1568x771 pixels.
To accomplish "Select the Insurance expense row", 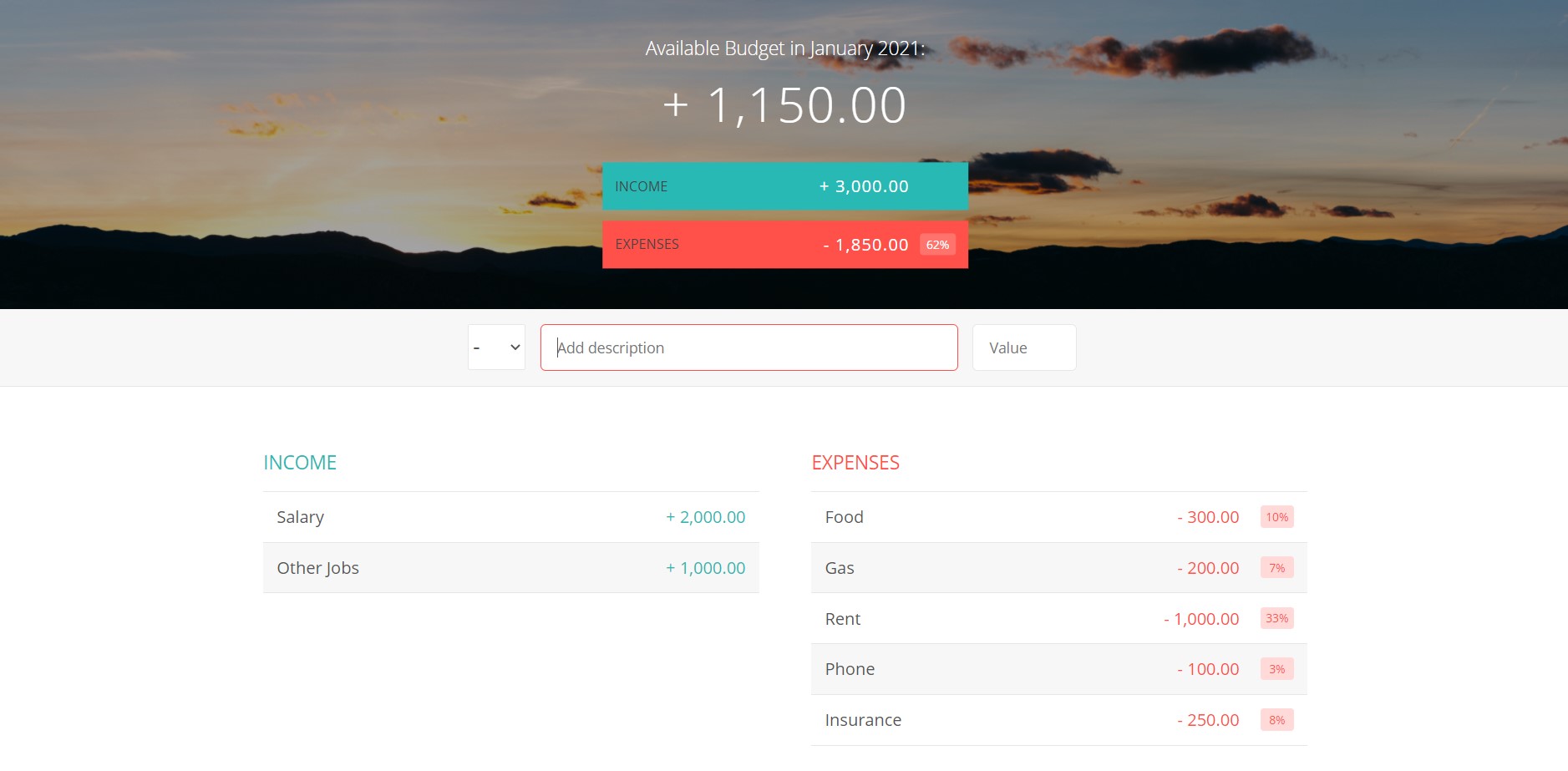I will tap(1059, 720).
